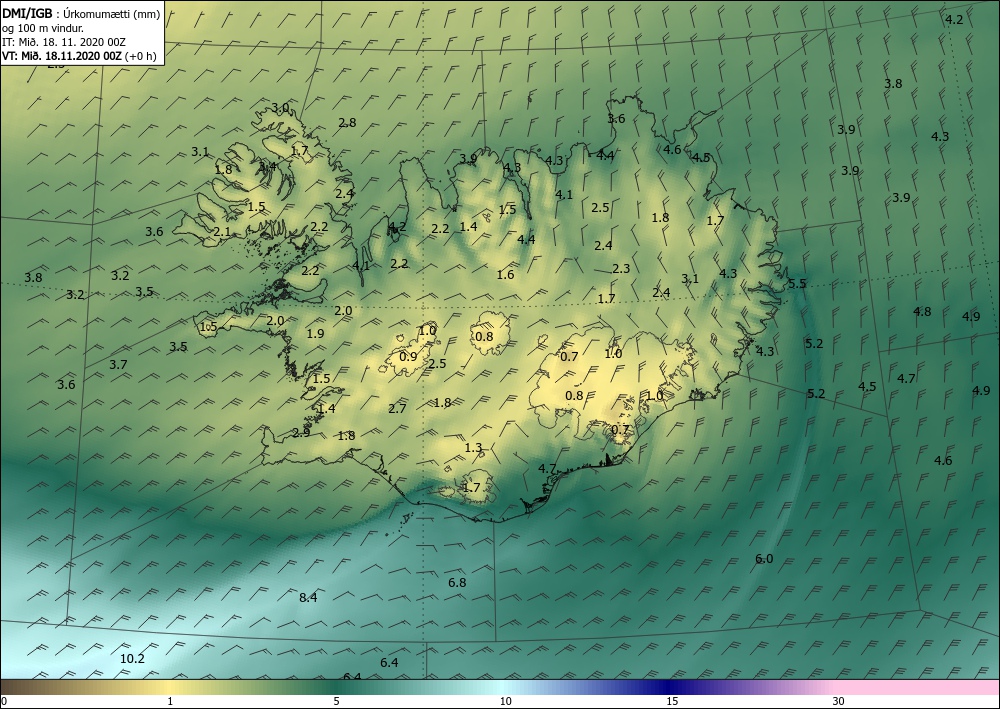1000x709 pixels.
Task: Click the 'og 100 m vindur.' legend line
Action: pyautogui.click(x=43, y=28)
